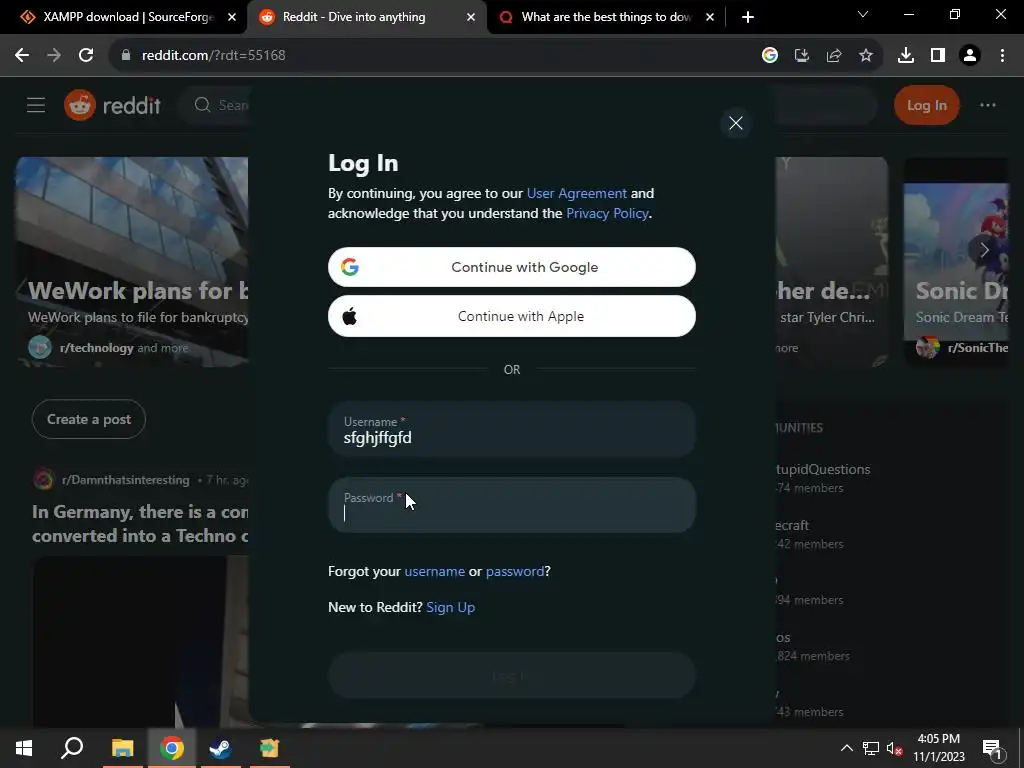Continue with Google sign-in

(511, 267)
